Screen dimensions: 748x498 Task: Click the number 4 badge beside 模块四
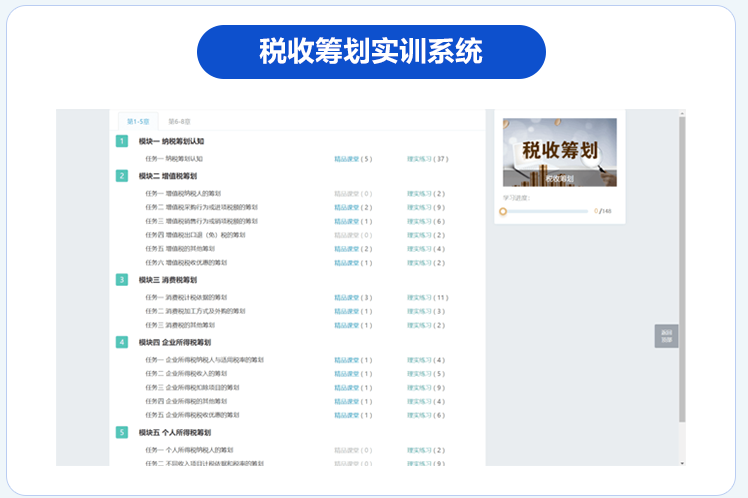click(x=122, y=342)
